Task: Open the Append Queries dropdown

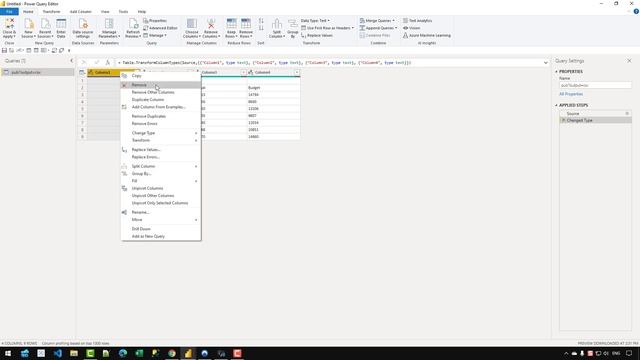Action: point(378,28)
